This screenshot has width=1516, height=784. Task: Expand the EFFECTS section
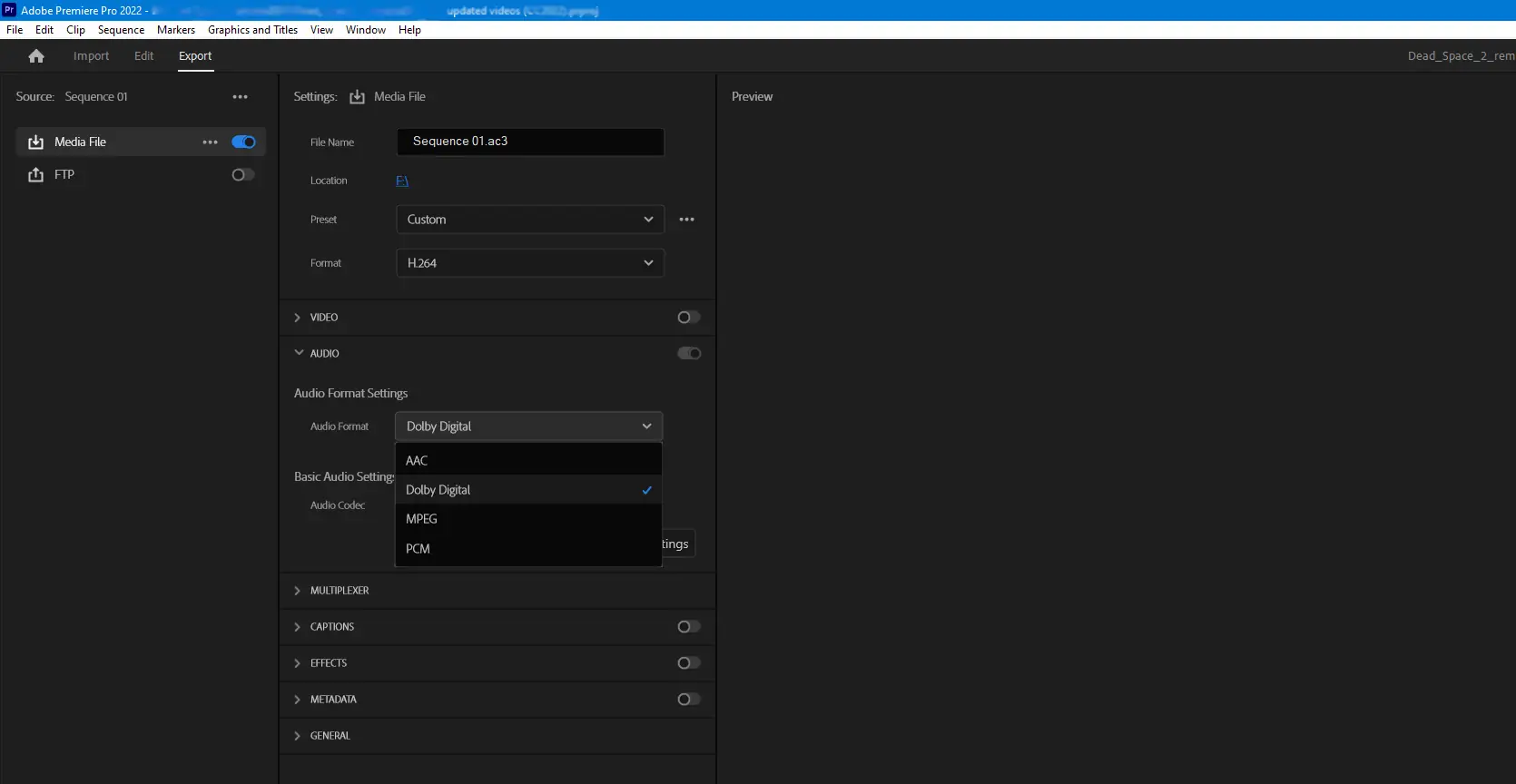298,663
